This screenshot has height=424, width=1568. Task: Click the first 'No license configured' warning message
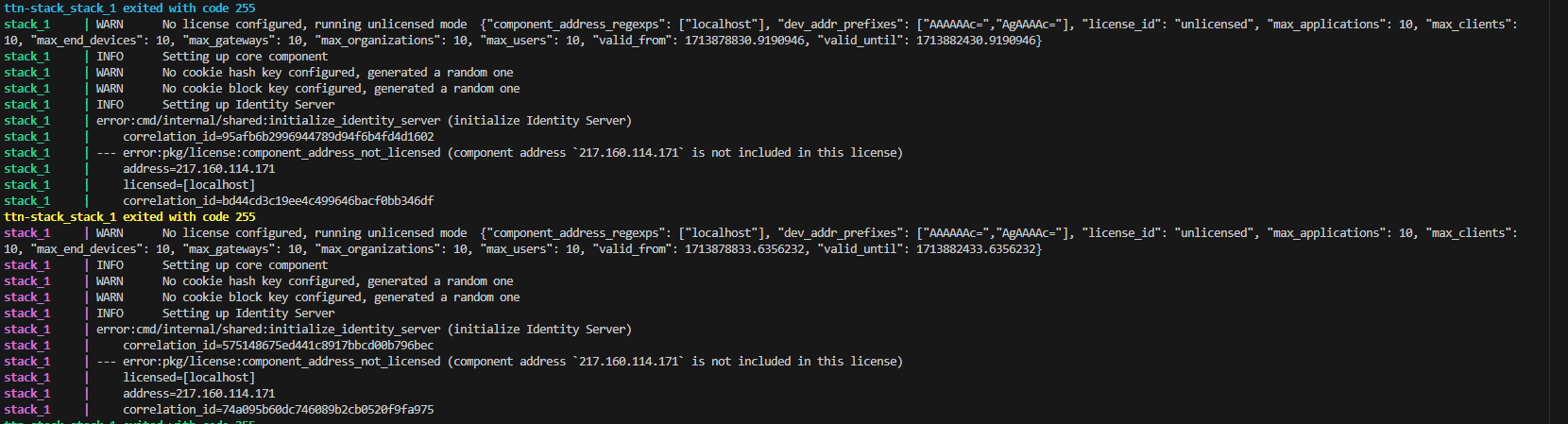[315, 25]
